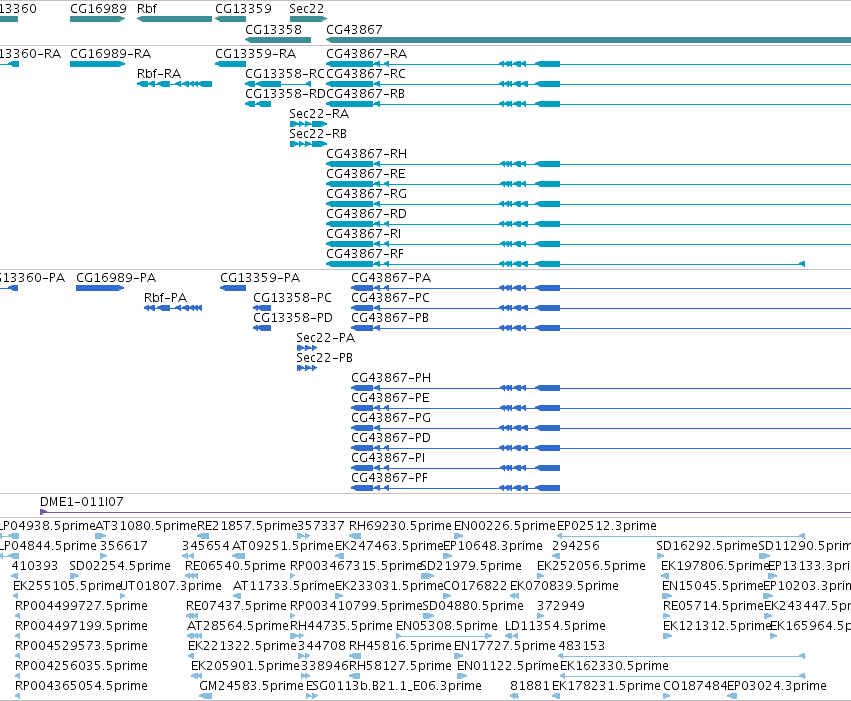Click transcript CG43867-RE
The height and width of the screenshot is (701, 851).
point(366,174)
